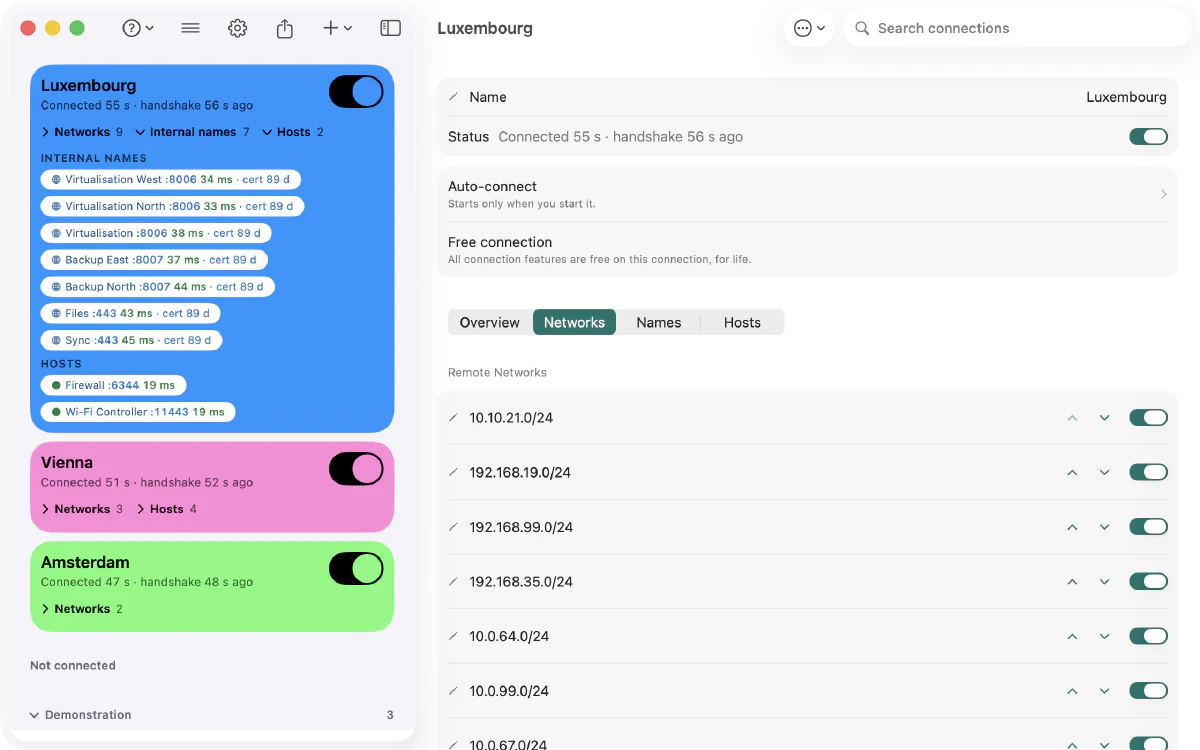Move 192.168.35.0/24 down with arrow
The image size is (1200, 750).
[x=1104, y=581]
